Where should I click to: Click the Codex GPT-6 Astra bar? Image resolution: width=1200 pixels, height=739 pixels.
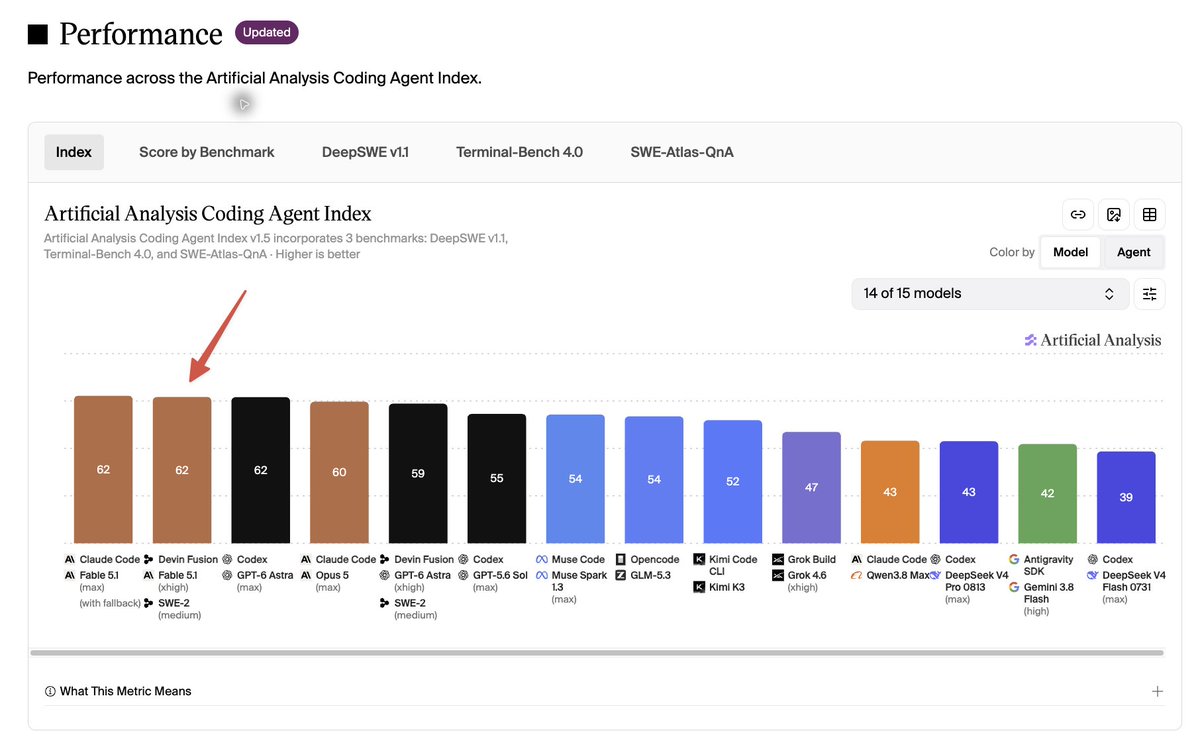(x=261, y=470)
